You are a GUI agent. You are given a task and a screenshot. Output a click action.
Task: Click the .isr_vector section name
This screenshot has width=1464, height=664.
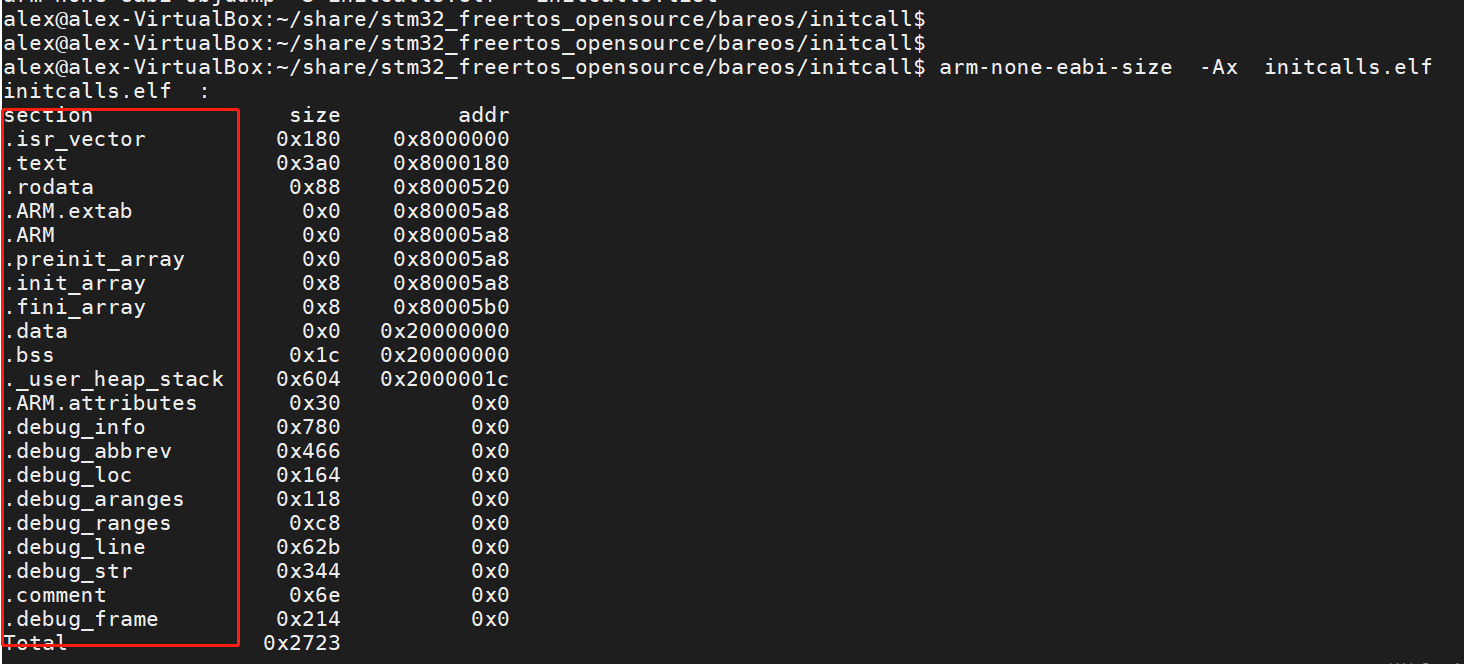pyautogui.click(x=75, y=139)
